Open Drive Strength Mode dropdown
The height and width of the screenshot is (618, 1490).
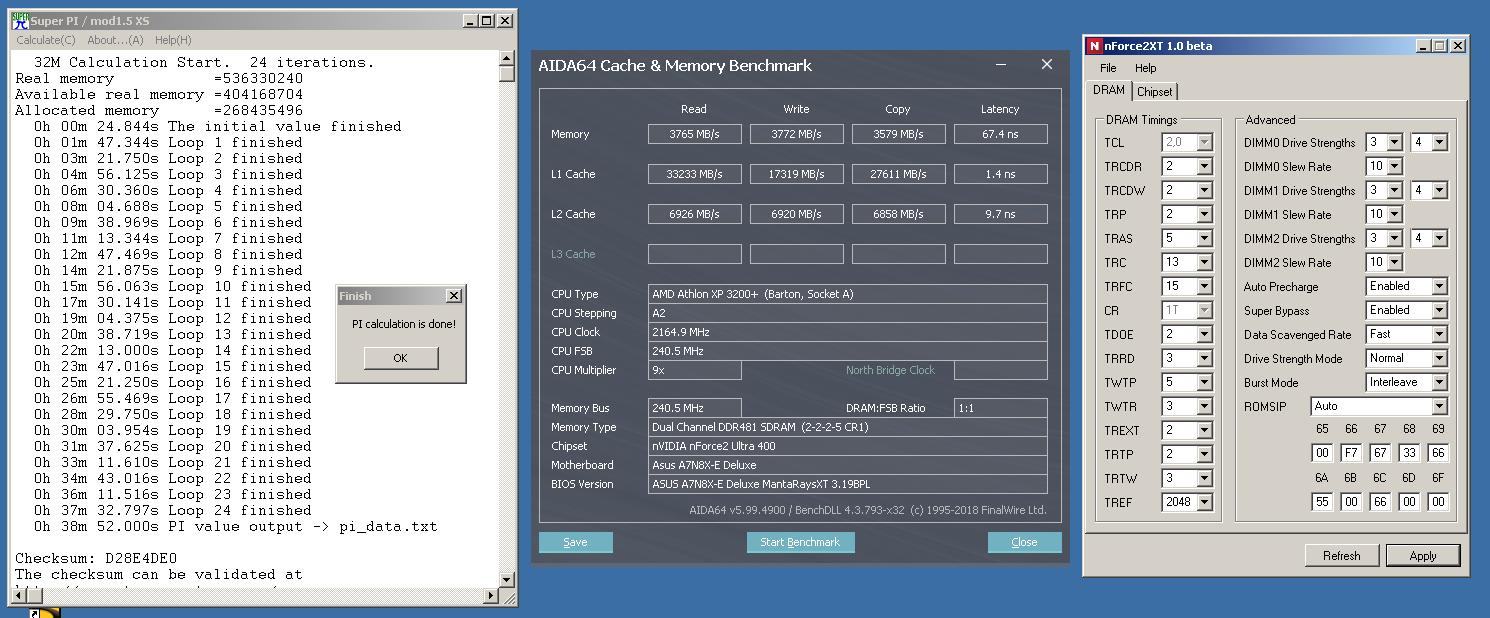(1439, 359)
